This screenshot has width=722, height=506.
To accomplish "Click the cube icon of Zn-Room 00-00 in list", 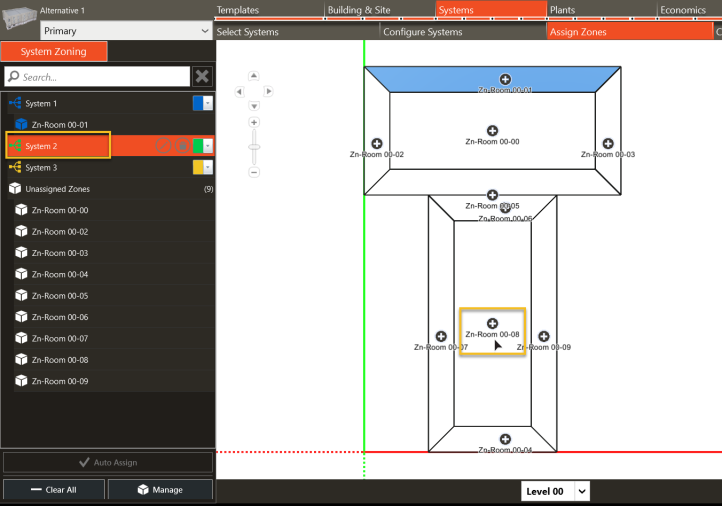I will pos(21,210).
